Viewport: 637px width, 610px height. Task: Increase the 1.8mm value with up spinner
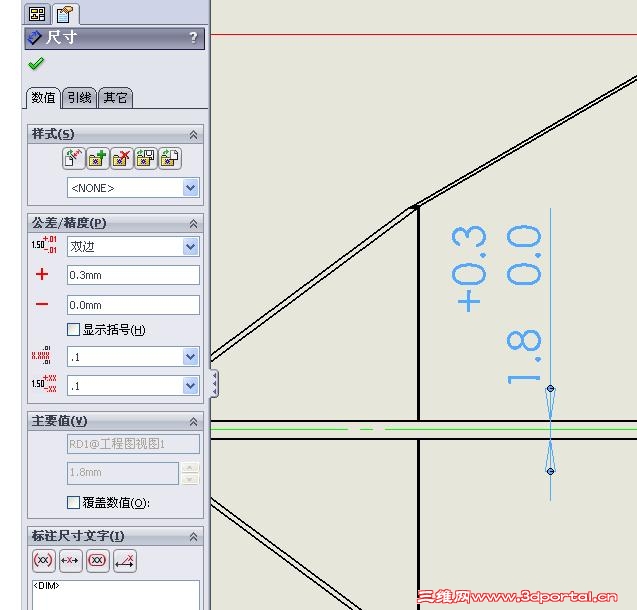pos(190,467)
